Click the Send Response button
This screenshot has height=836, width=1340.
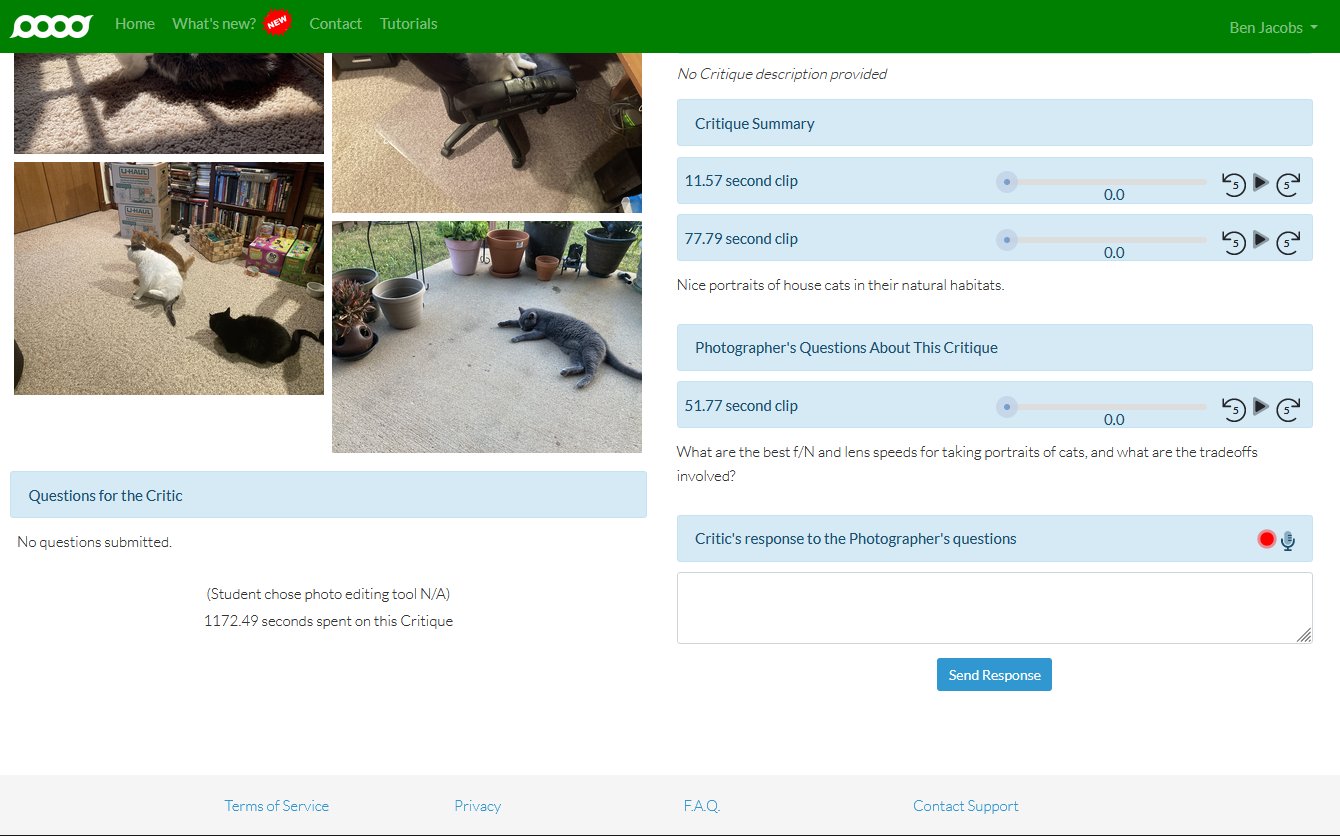[994, 675]
